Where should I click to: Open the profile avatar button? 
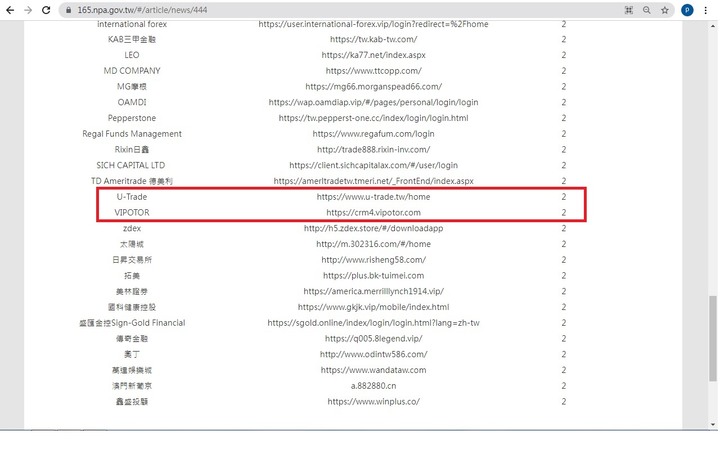coord(687,10)
